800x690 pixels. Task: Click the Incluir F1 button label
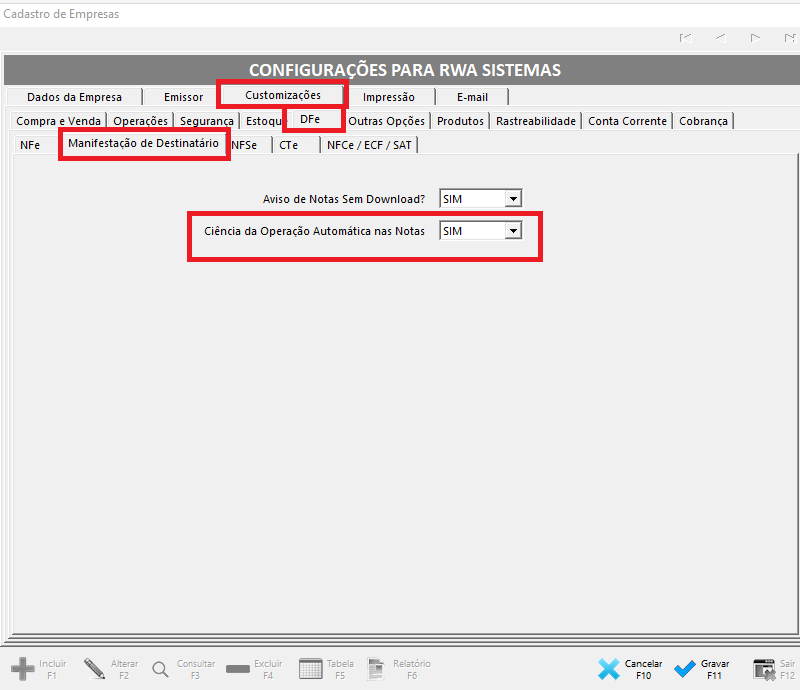(53, 670)
